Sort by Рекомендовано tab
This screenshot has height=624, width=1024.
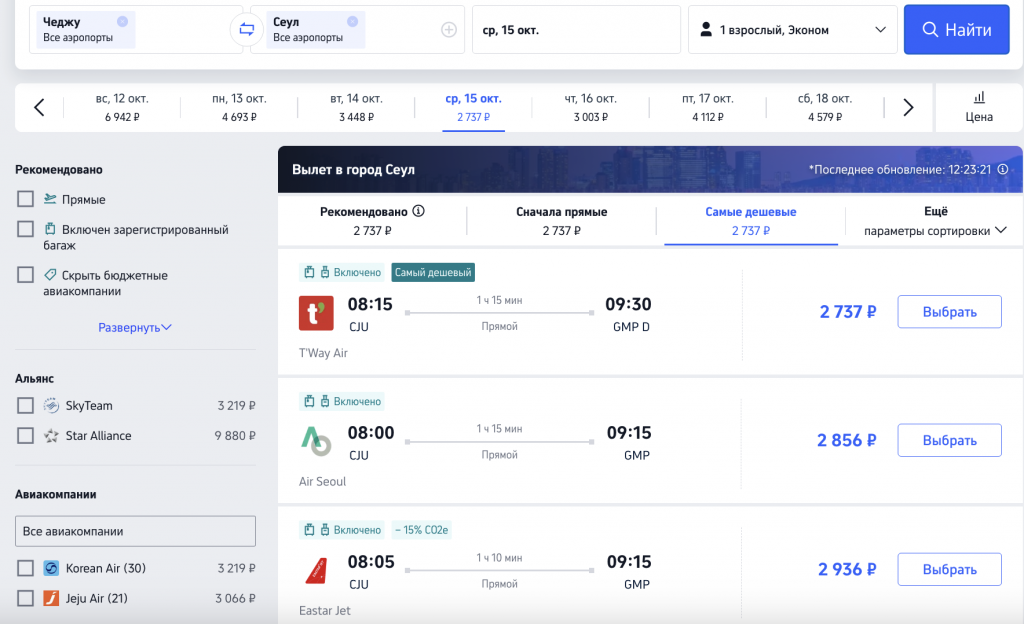pyautogui.click(x=372, y=221)
